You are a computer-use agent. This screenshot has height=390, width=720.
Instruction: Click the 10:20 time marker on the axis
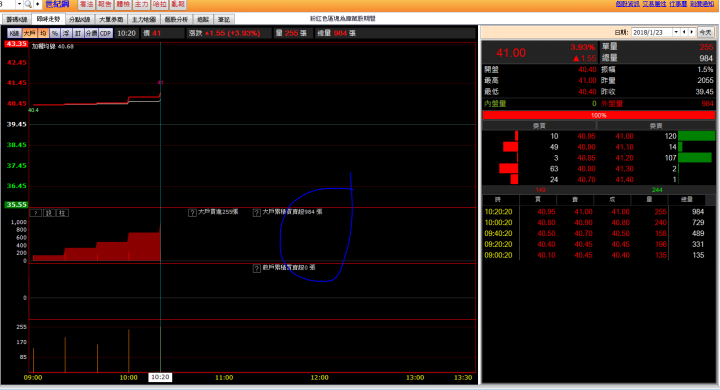coord(160,377)
